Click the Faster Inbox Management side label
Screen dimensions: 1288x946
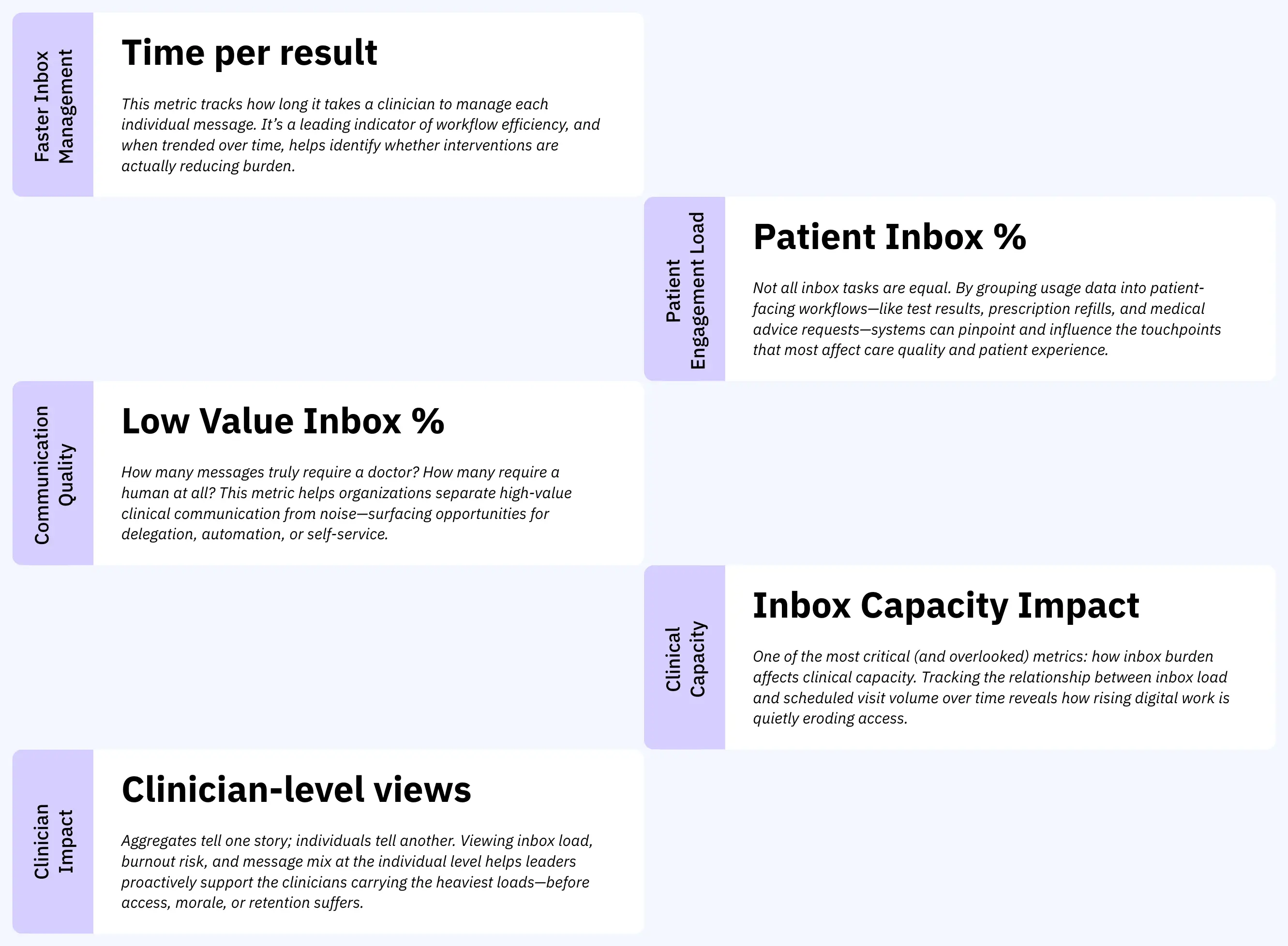tap(53, 105)
